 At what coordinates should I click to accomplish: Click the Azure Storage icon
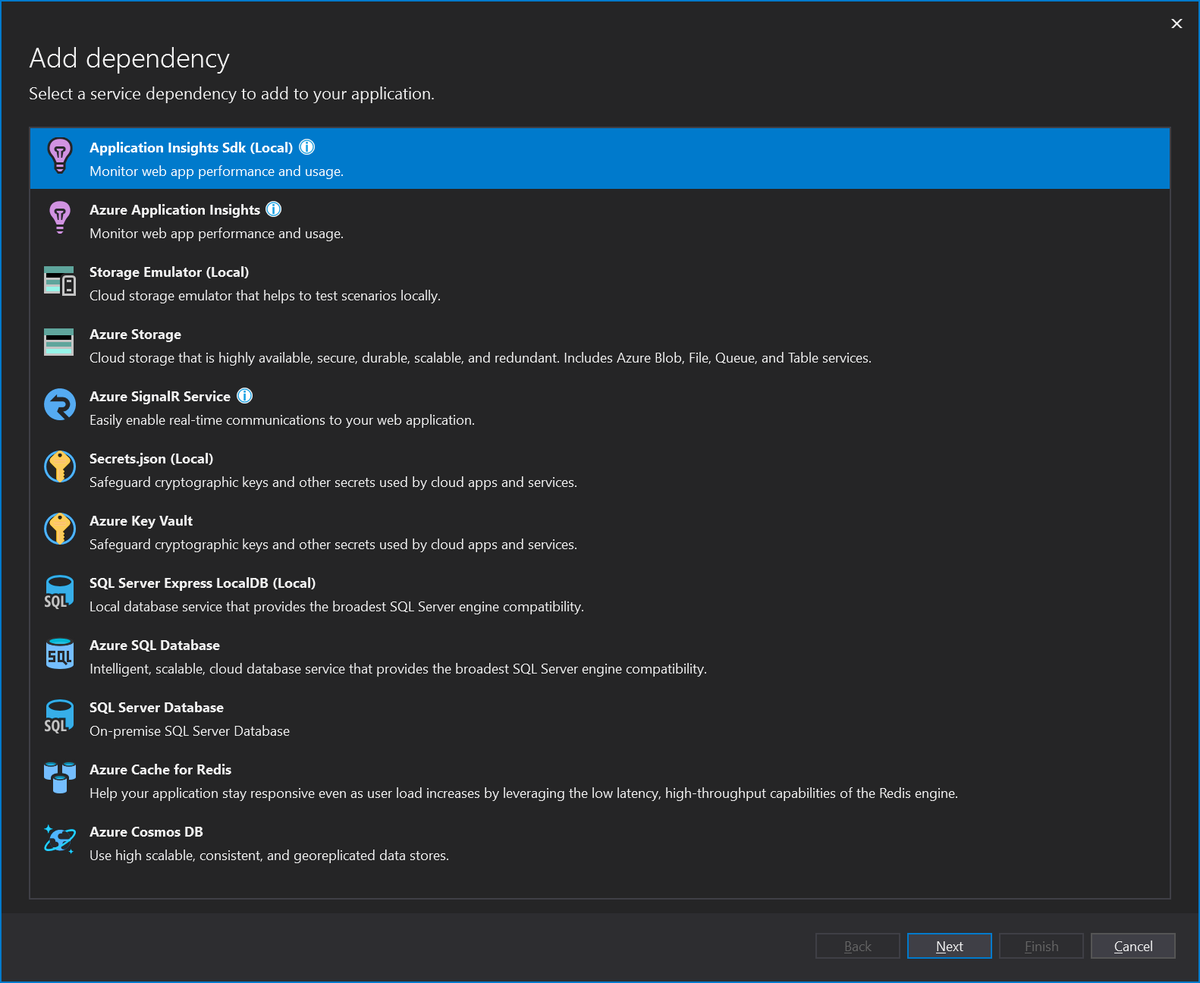(60, 342)
